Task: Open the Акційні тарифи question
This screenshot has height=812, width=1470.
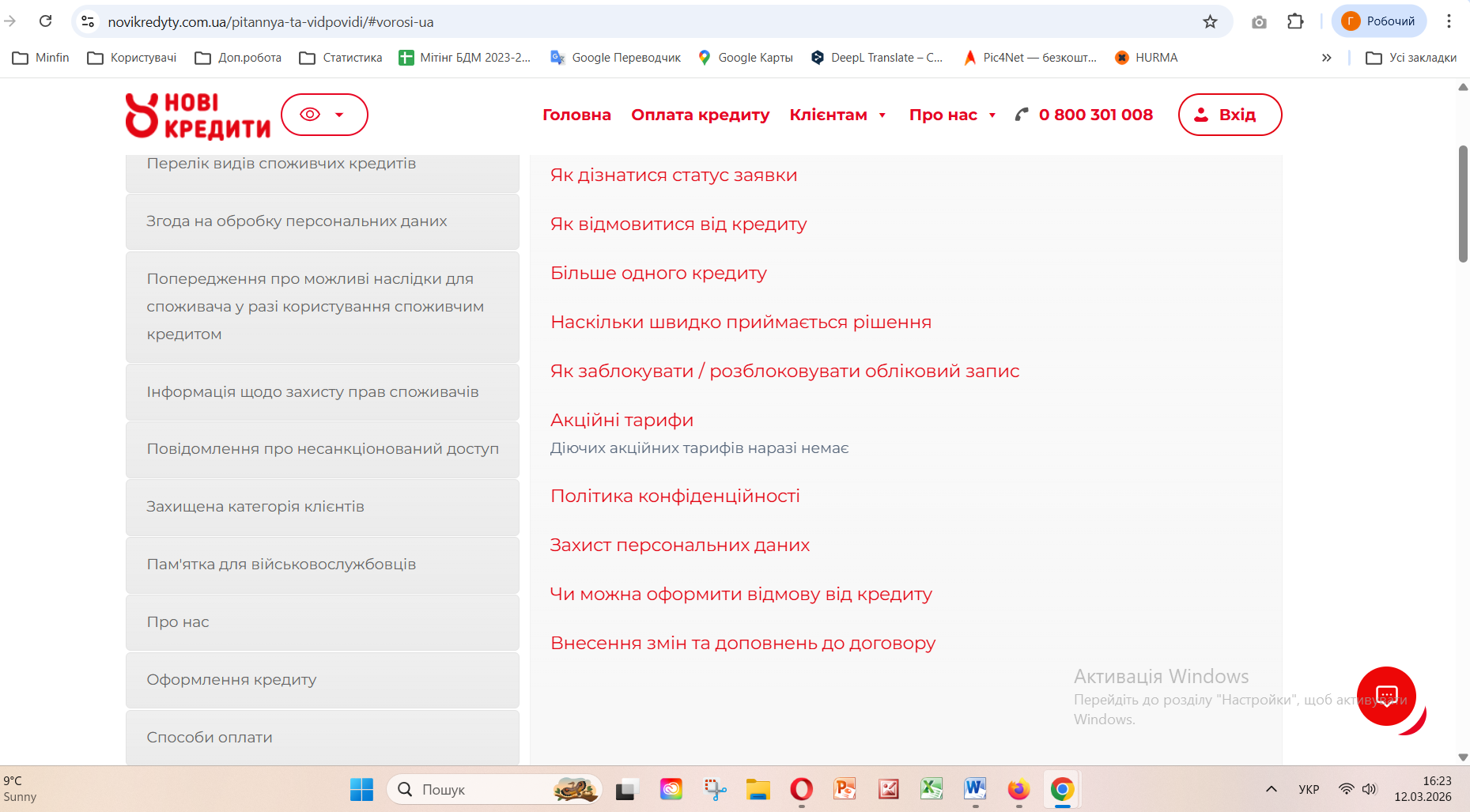Action: [622, 420]
